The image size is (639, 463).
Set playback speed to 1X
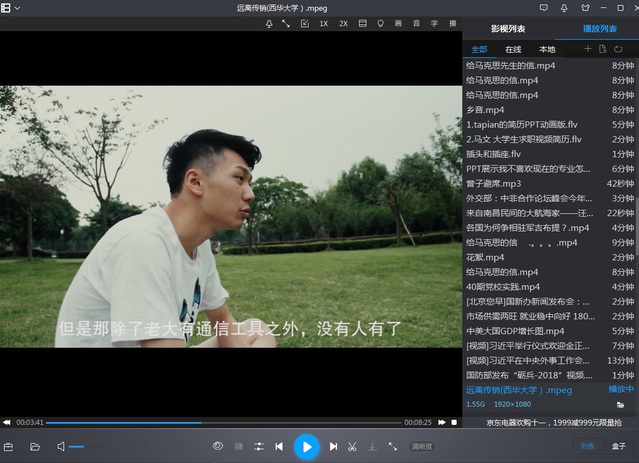tap(323, 23)
